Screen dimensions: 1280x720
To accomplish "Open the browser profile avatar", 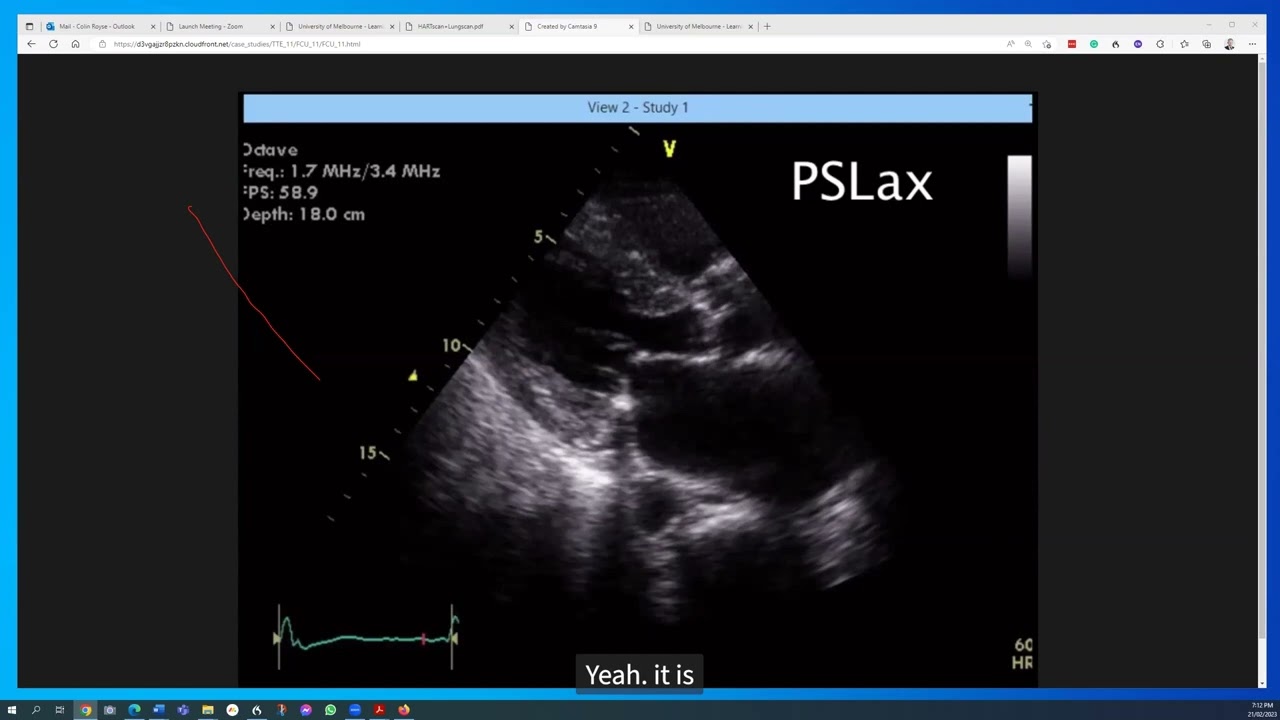I will tap(1230, 44).
